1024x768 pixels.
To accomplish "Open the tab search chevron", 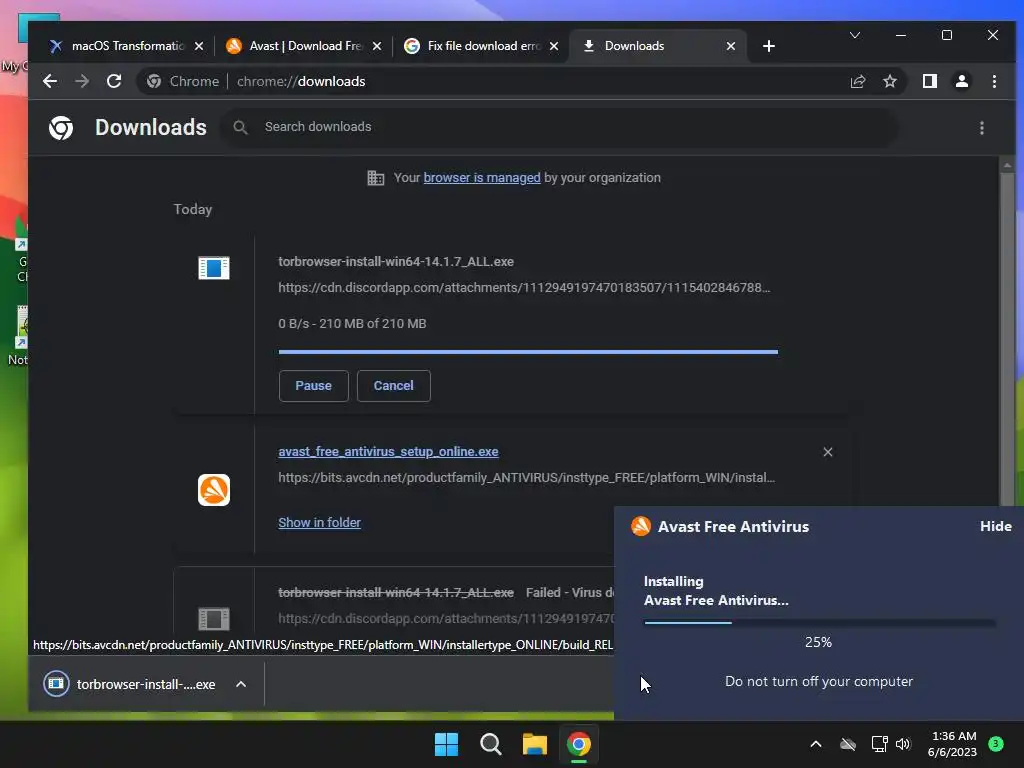I will click(x=854, y=35).
